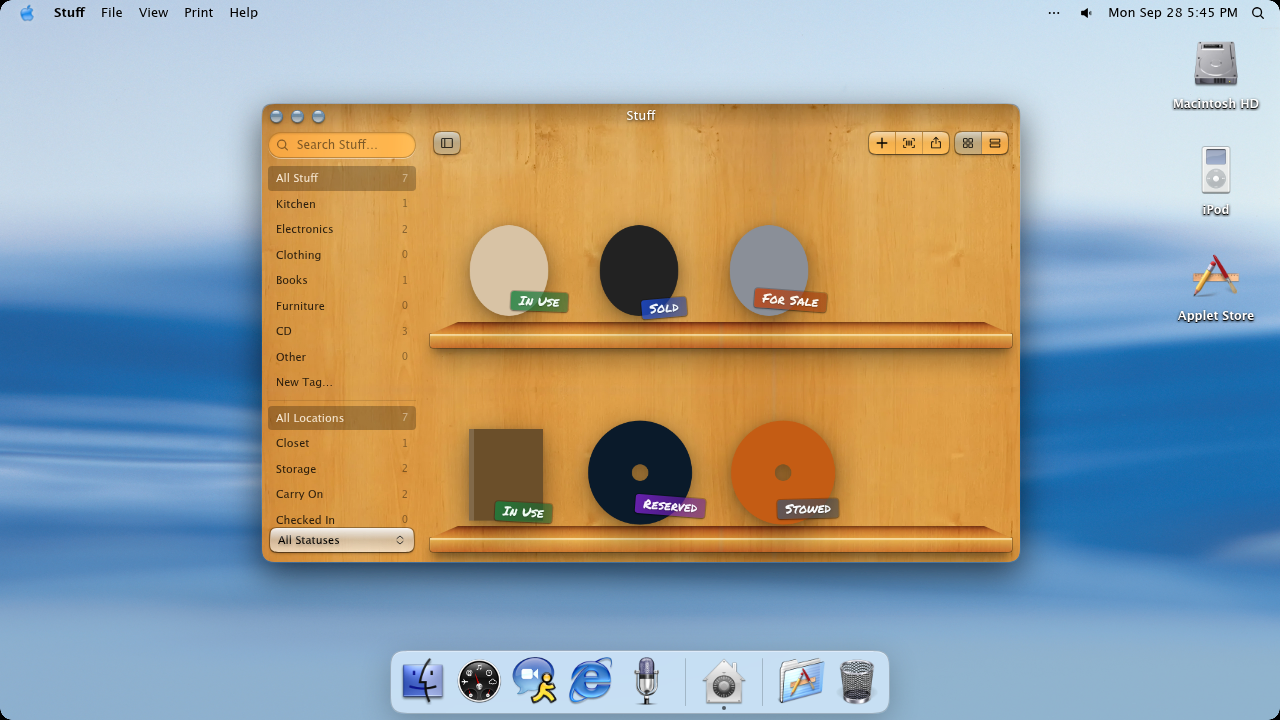The height and width of the screenshot is (720, 1280).
Task: Open the barcode scanner tool
Action: click(x=908, y=143)
